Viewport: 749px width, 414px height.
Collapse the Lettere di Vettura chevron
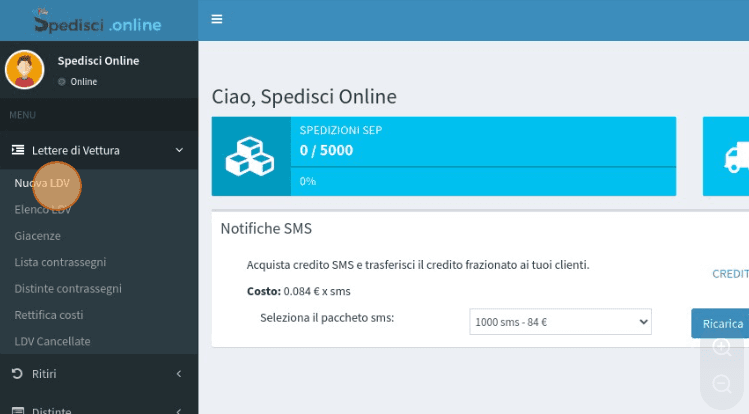coord(179,150)
